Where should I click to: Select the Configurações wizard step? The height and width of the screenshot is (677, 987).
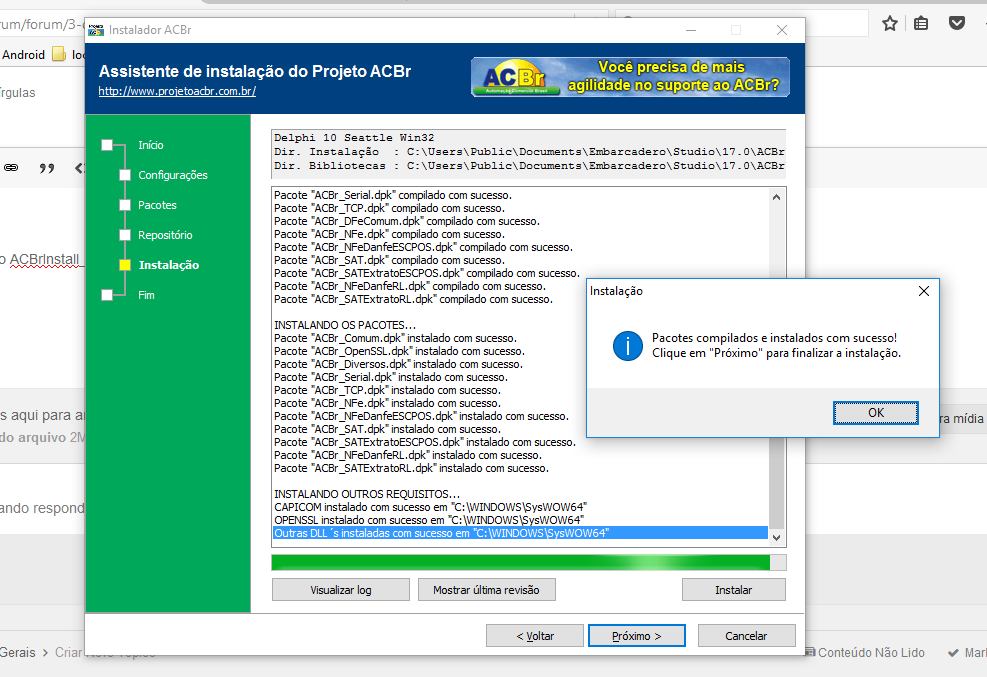172,175
